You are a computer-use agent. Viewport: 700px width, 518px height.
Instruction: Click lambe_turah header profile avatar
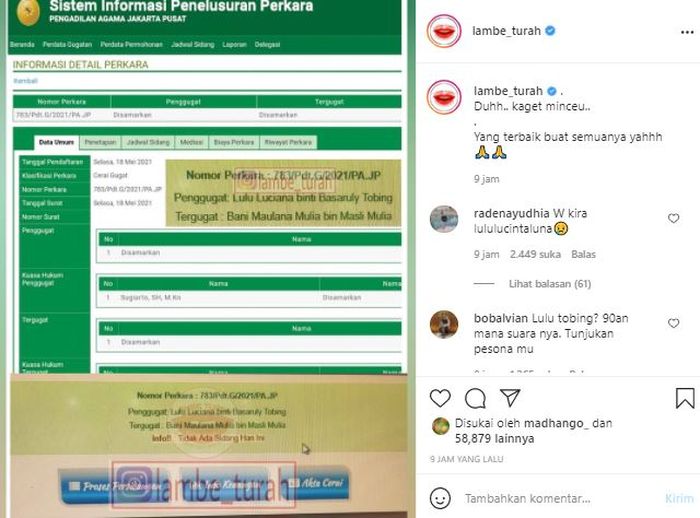tap(444, 31)
